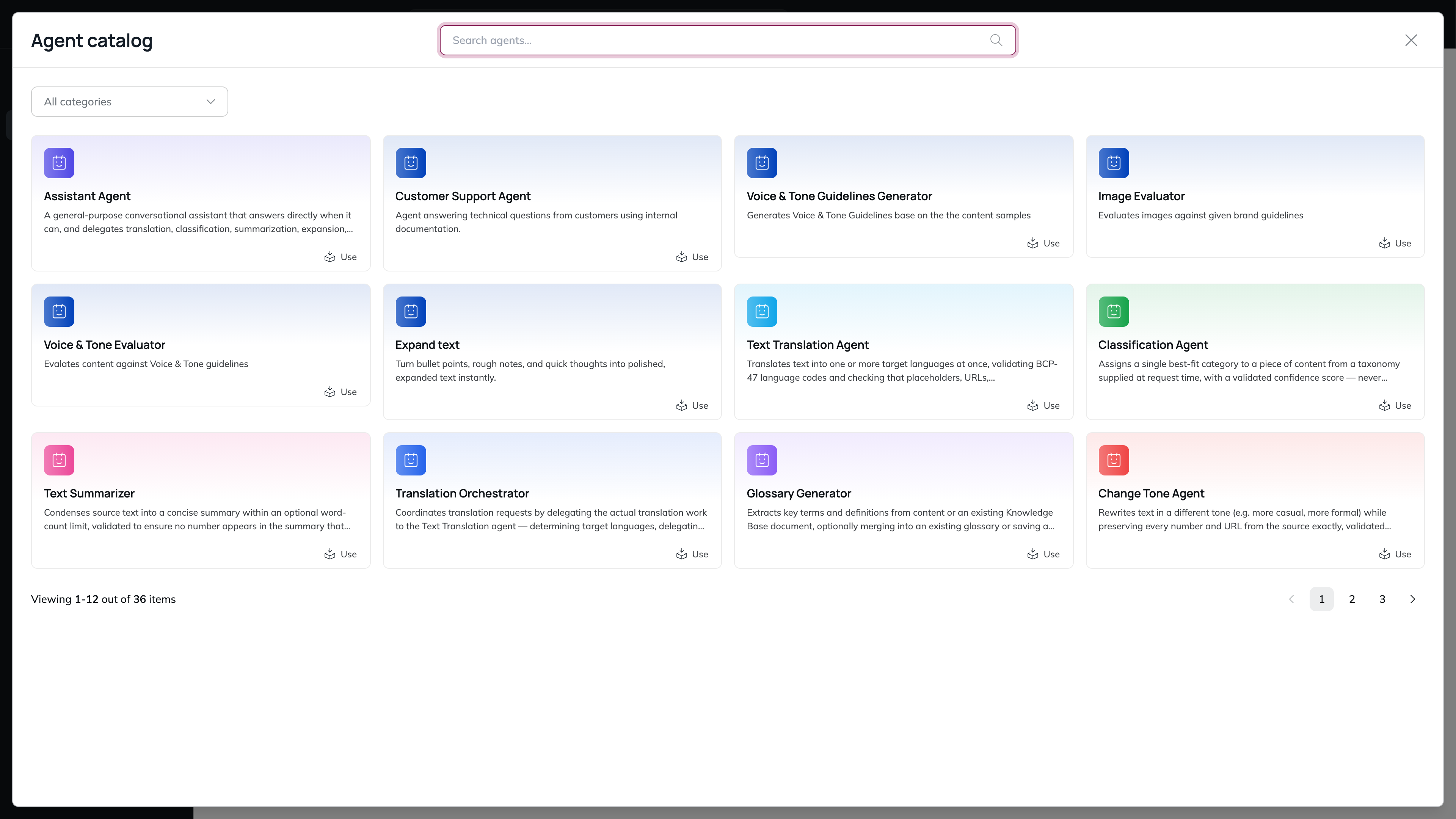Use the Text Summarizer agent

pos(340,554)
